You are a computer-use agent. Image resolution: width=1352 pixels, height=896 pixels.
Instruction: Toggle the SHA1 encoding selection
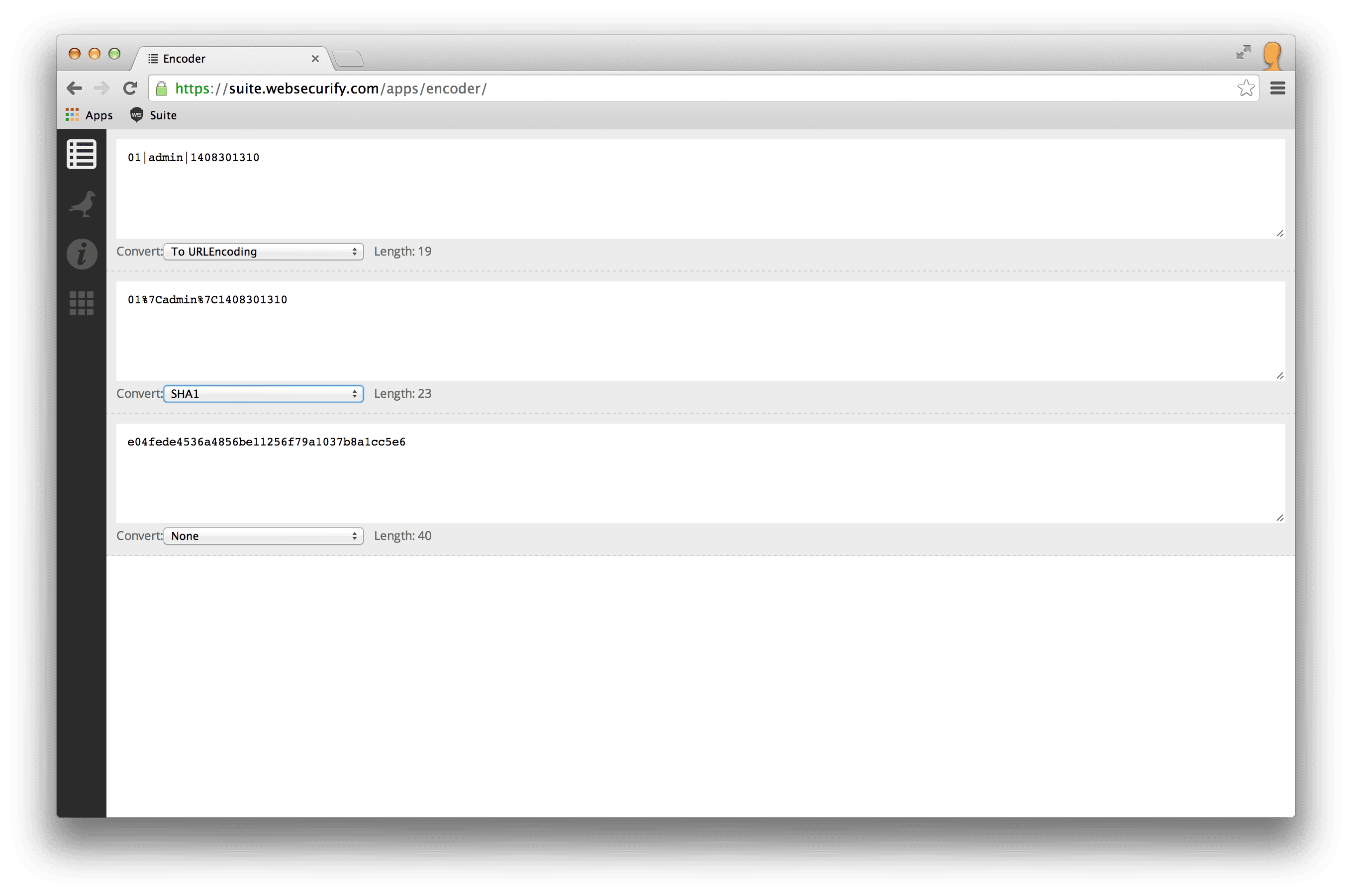[x=263, y=393]
